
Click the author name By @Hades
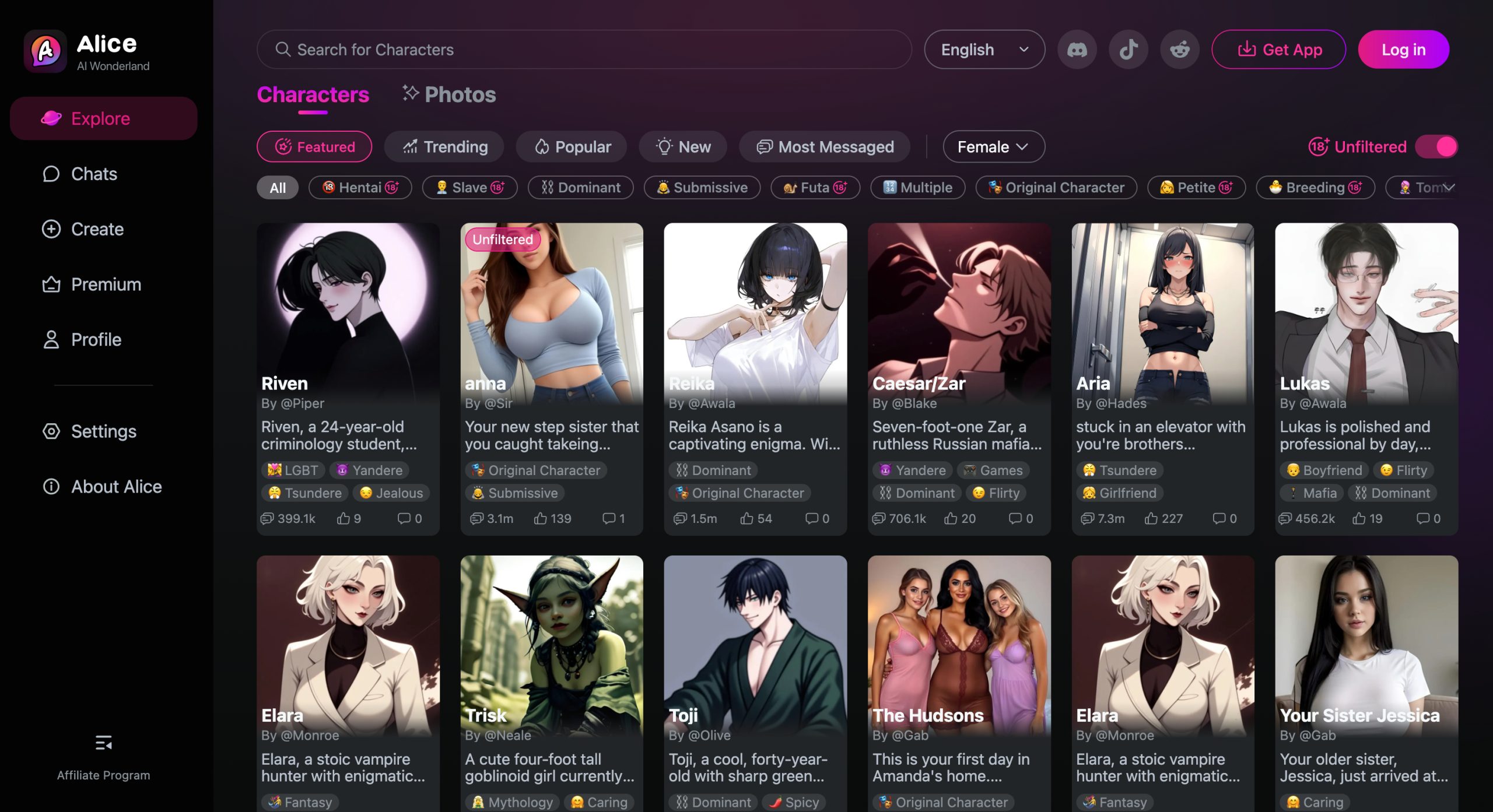1111,403
